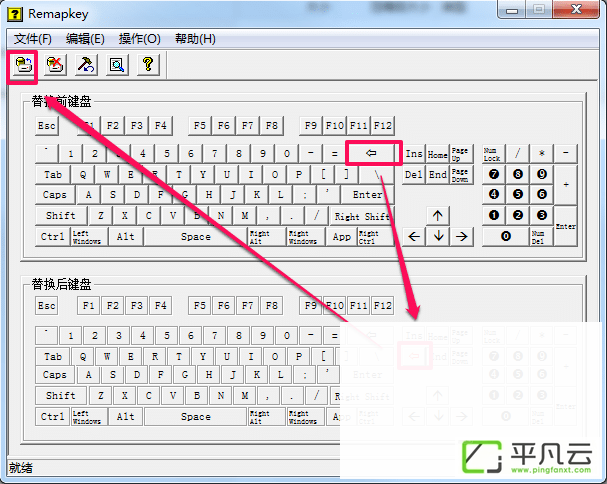Viewport: 607px width, 484px height.
Task: Select the Backspace arrow key in 替换前键盘
Action: (371, 153)
